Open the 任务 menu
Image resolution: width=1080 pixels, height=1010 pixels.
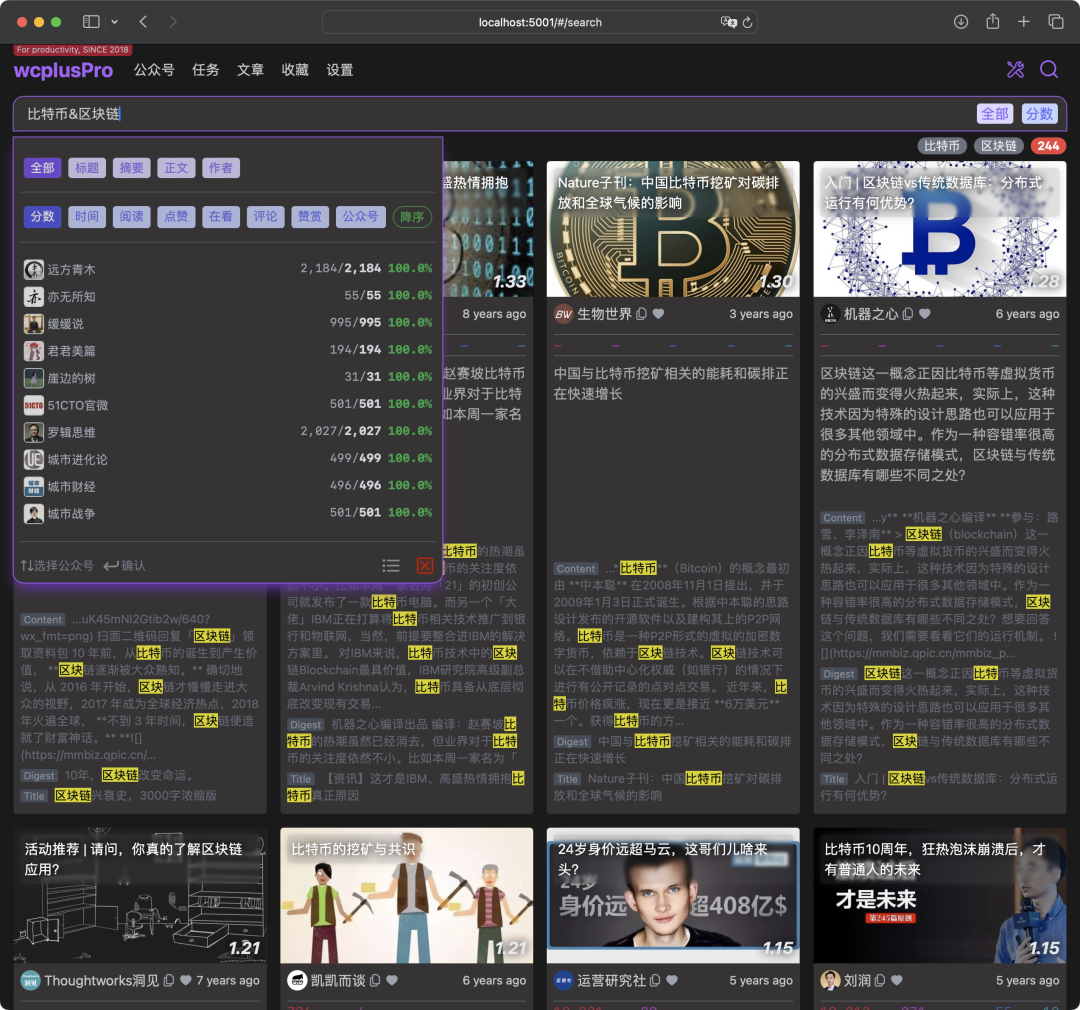205,70
